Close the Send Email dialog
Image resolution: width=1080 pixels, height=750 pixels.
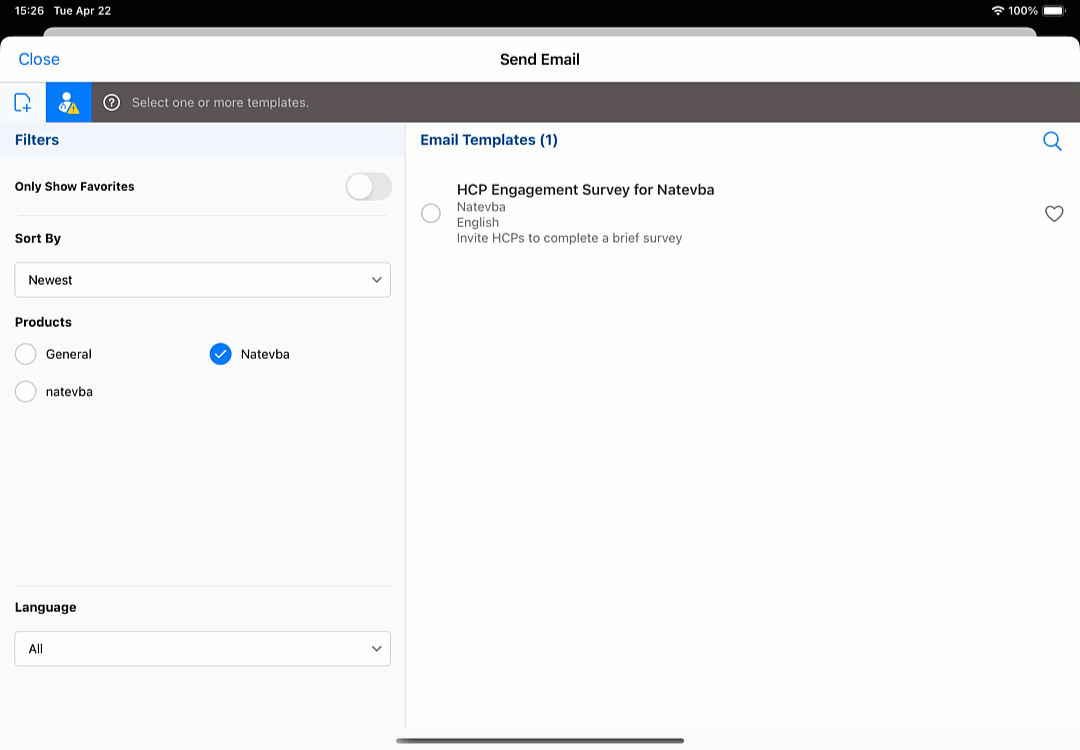39,59
